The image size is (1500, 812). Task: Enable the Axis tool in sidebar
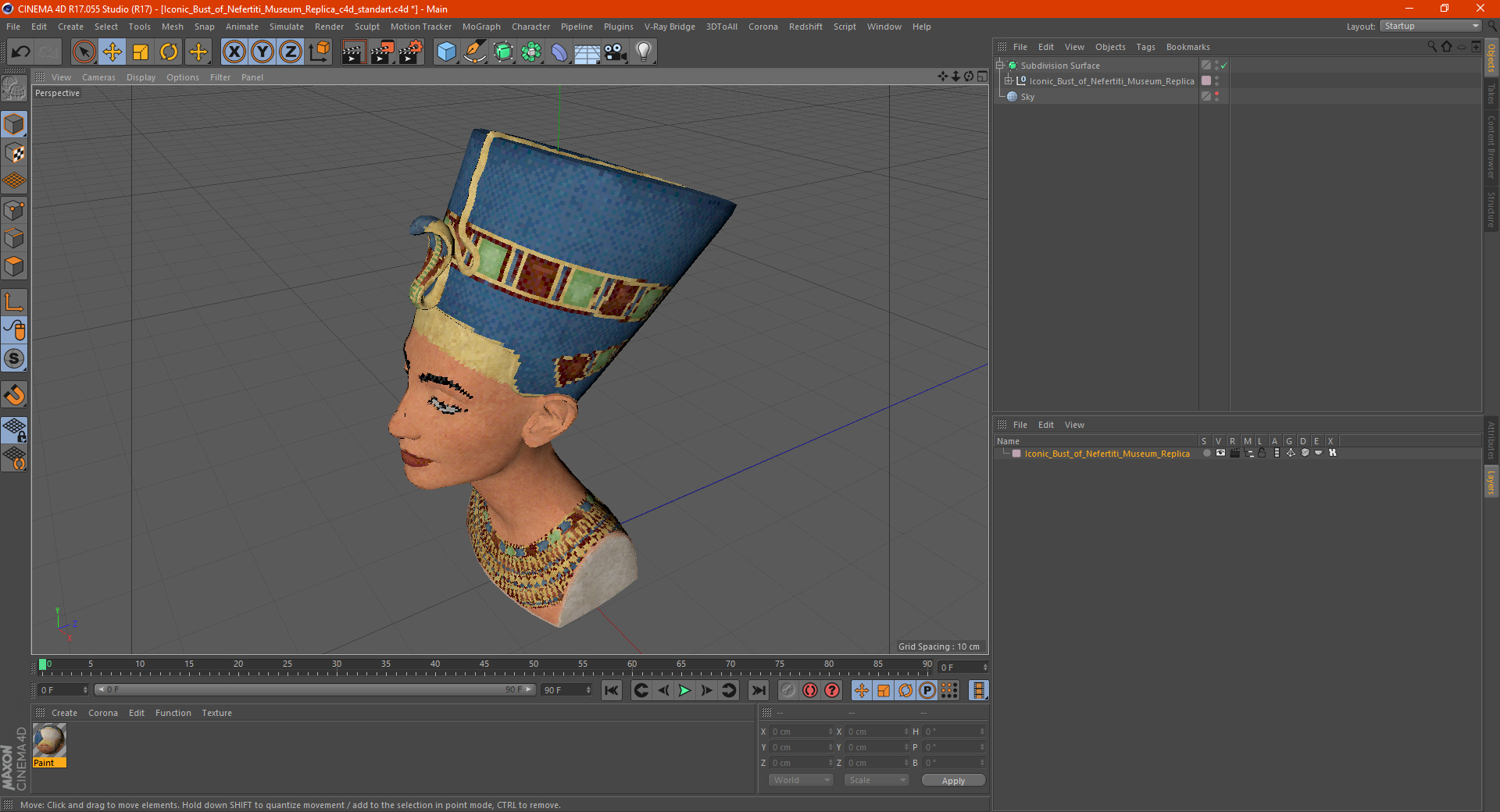tap(15, 303)
